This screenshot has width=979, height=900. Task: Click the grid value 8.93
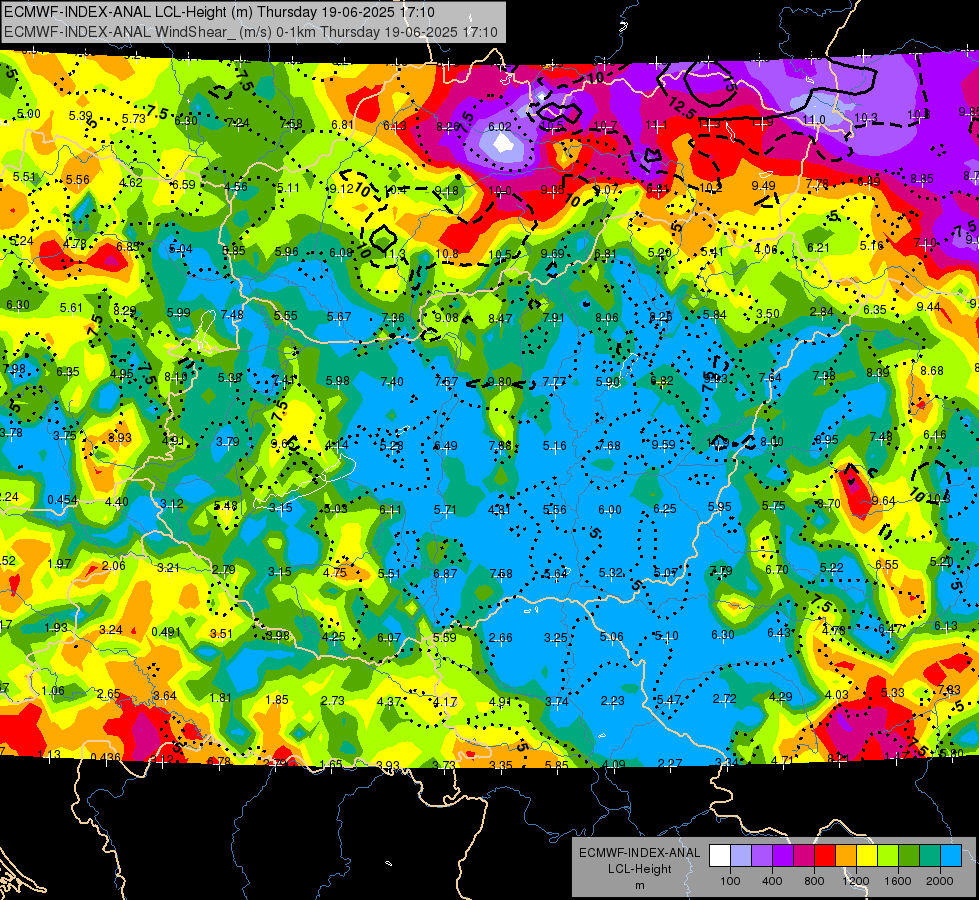pyautogui.click(x=120, y=437)
